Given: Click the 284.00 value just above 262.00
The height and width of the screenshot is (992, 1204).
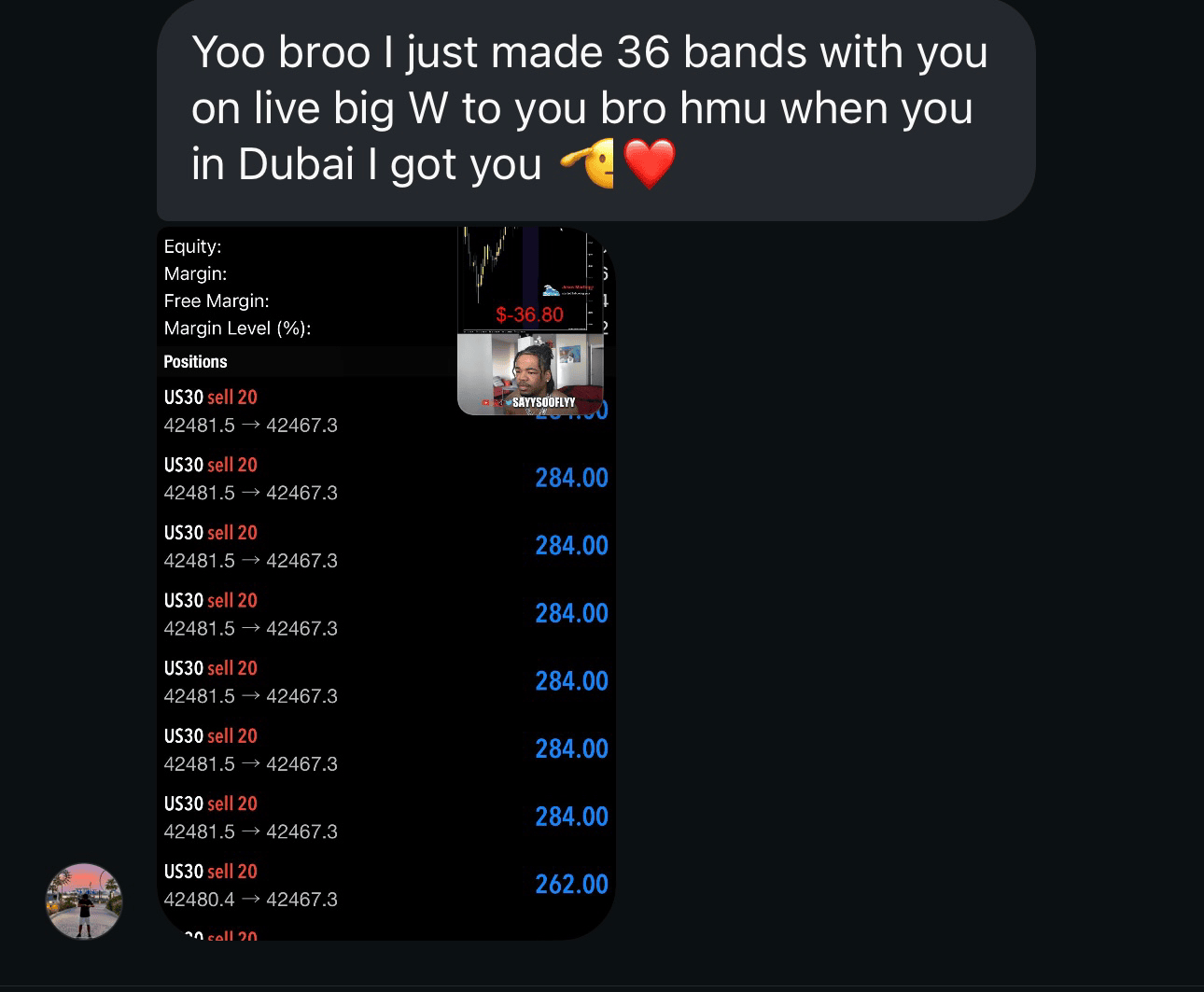Looking at the screenshot, I should [571, 817].
